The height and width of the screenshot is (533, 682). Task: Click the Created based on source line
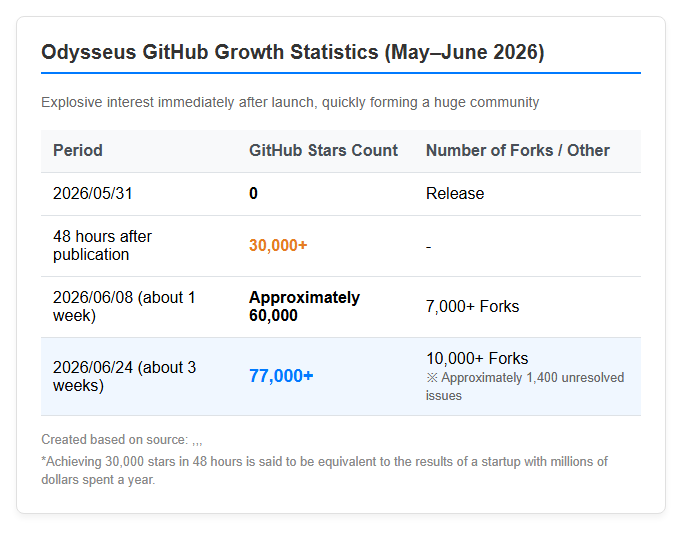[122, 440]
